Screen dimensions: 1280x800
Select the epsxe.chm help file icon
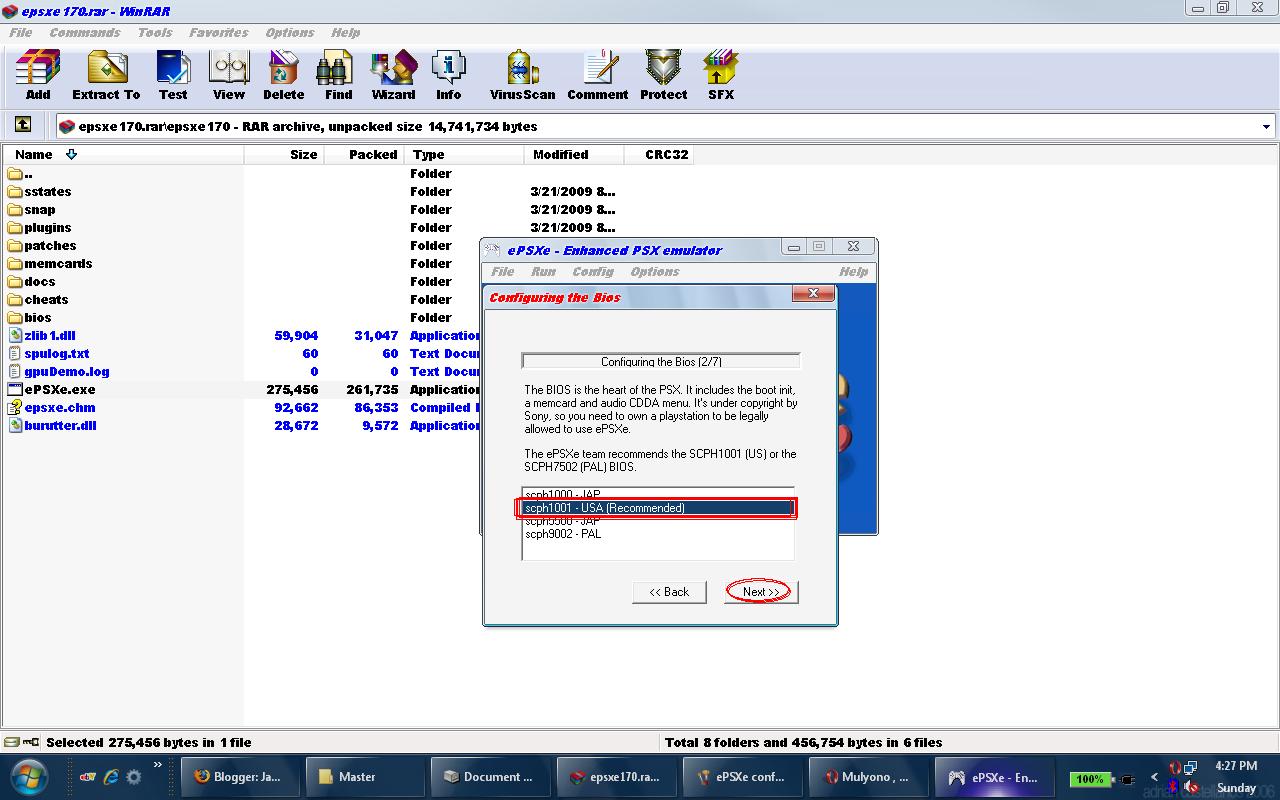15,407
